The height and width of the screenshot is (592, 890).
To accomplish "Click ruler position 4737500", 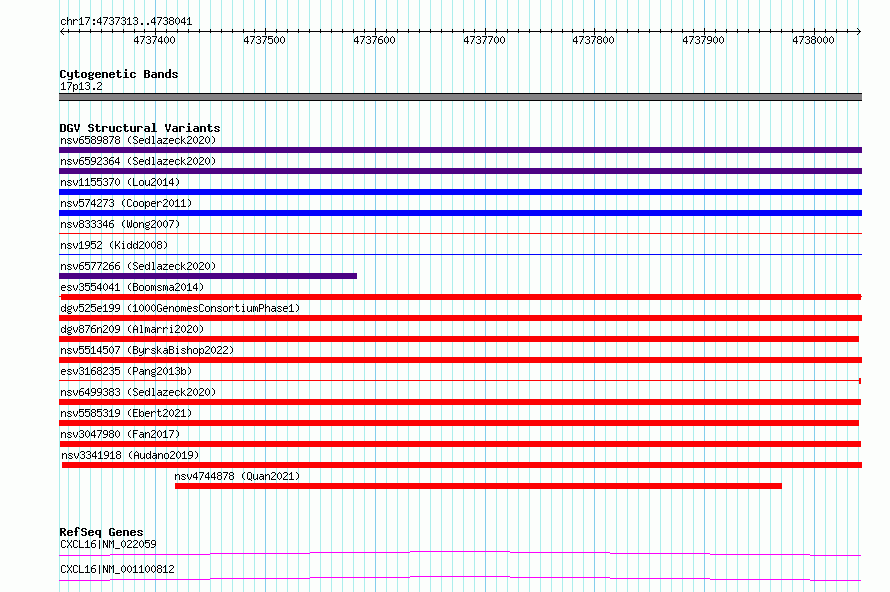I will pyautogui.click(x=265, y=40).
